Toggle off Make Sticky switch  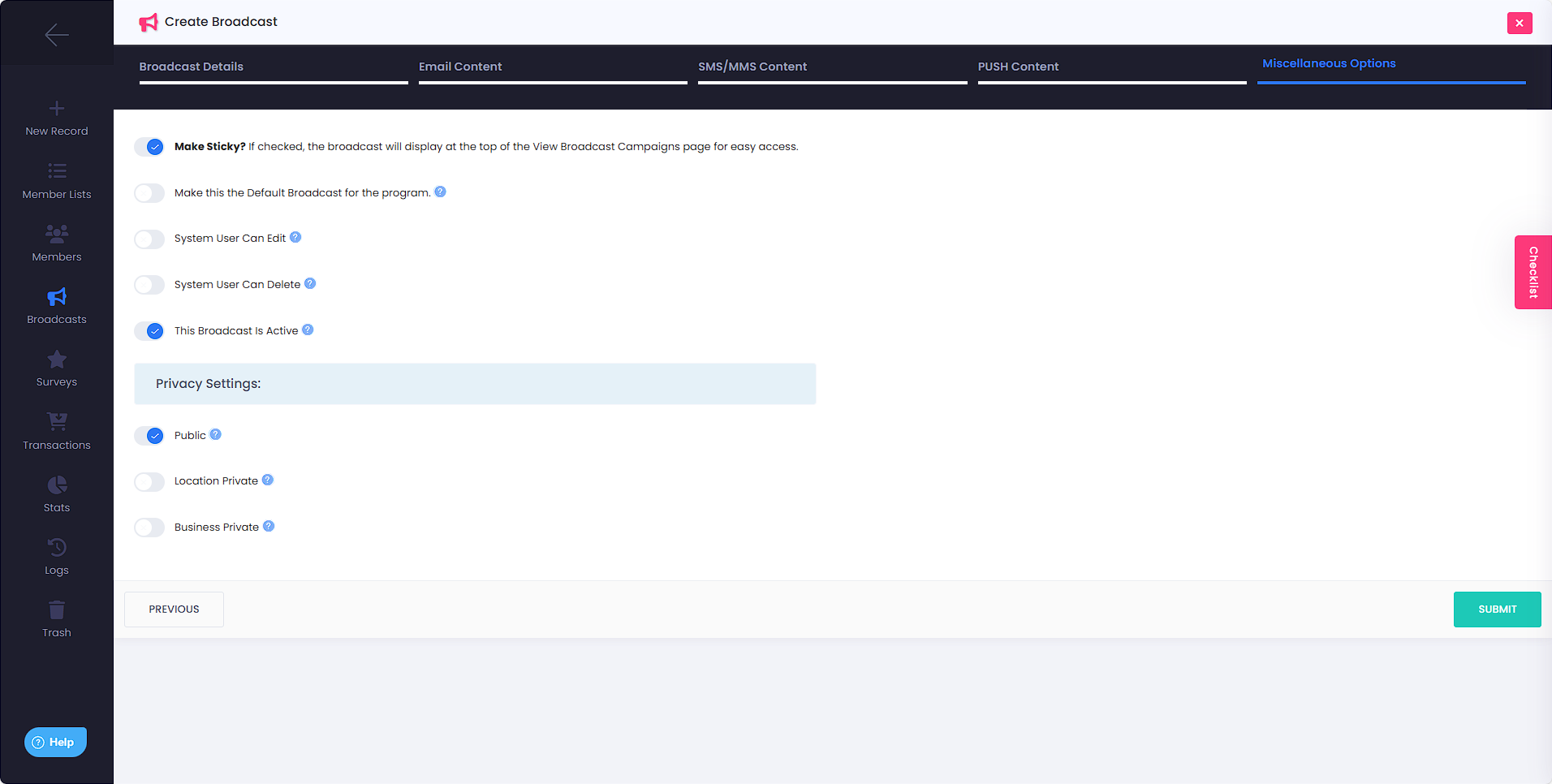149,147
